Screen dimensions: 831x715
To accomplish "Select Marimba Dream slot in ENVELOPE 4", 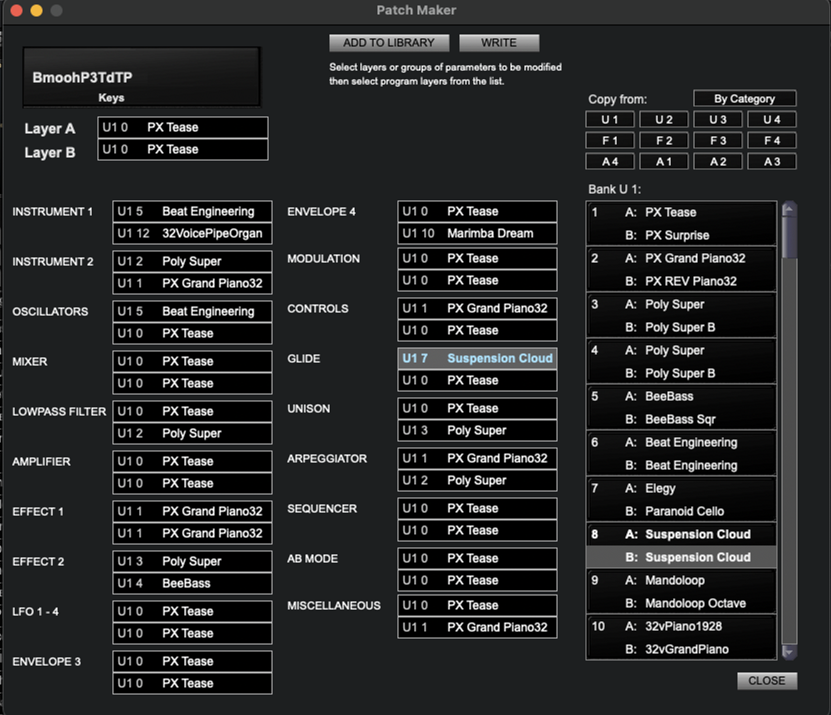I will point(477,234).
